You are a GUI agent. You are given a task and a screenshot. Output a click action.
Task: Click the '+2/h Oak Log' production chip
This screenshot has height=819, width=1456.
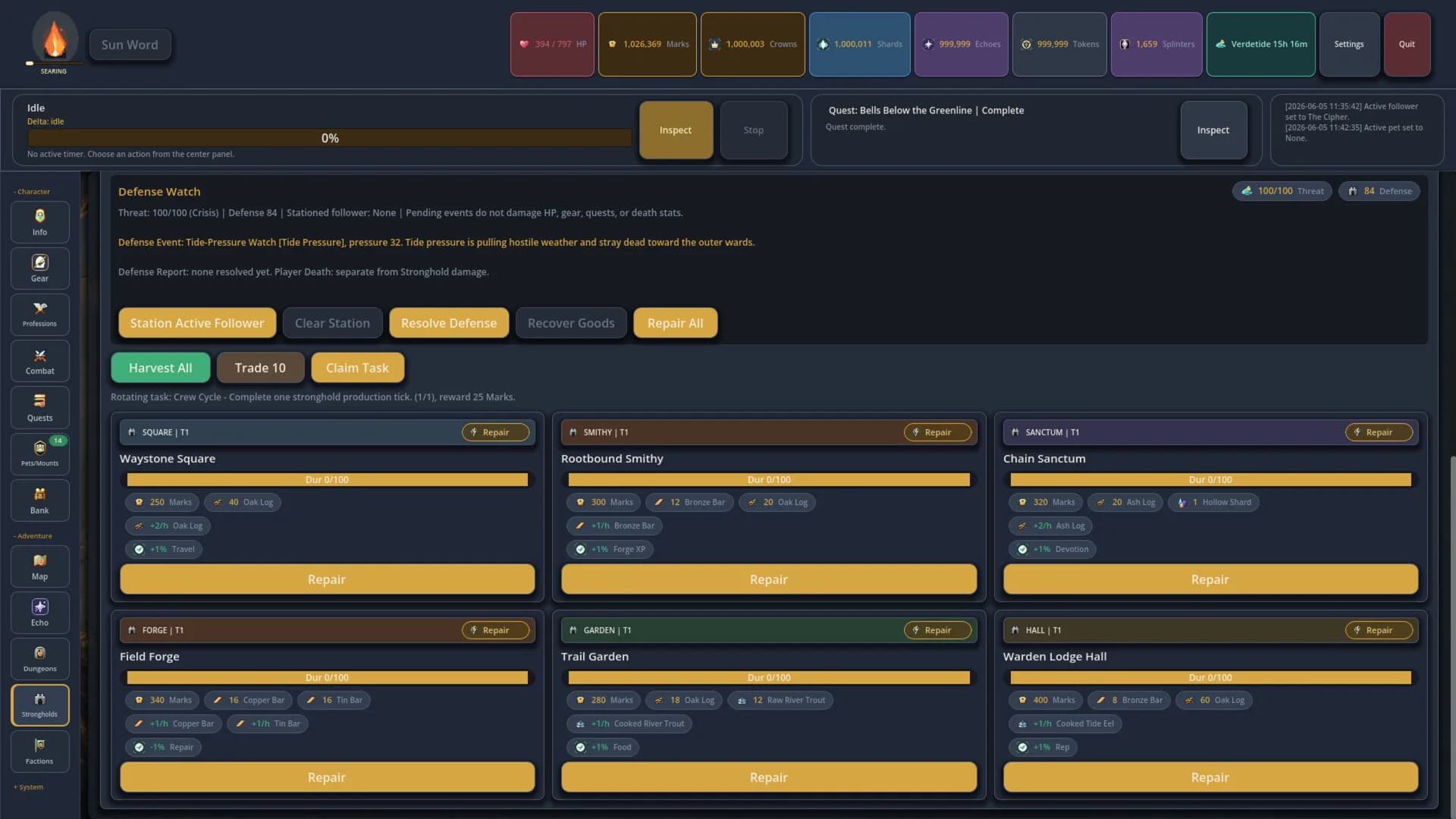(168, 526)
